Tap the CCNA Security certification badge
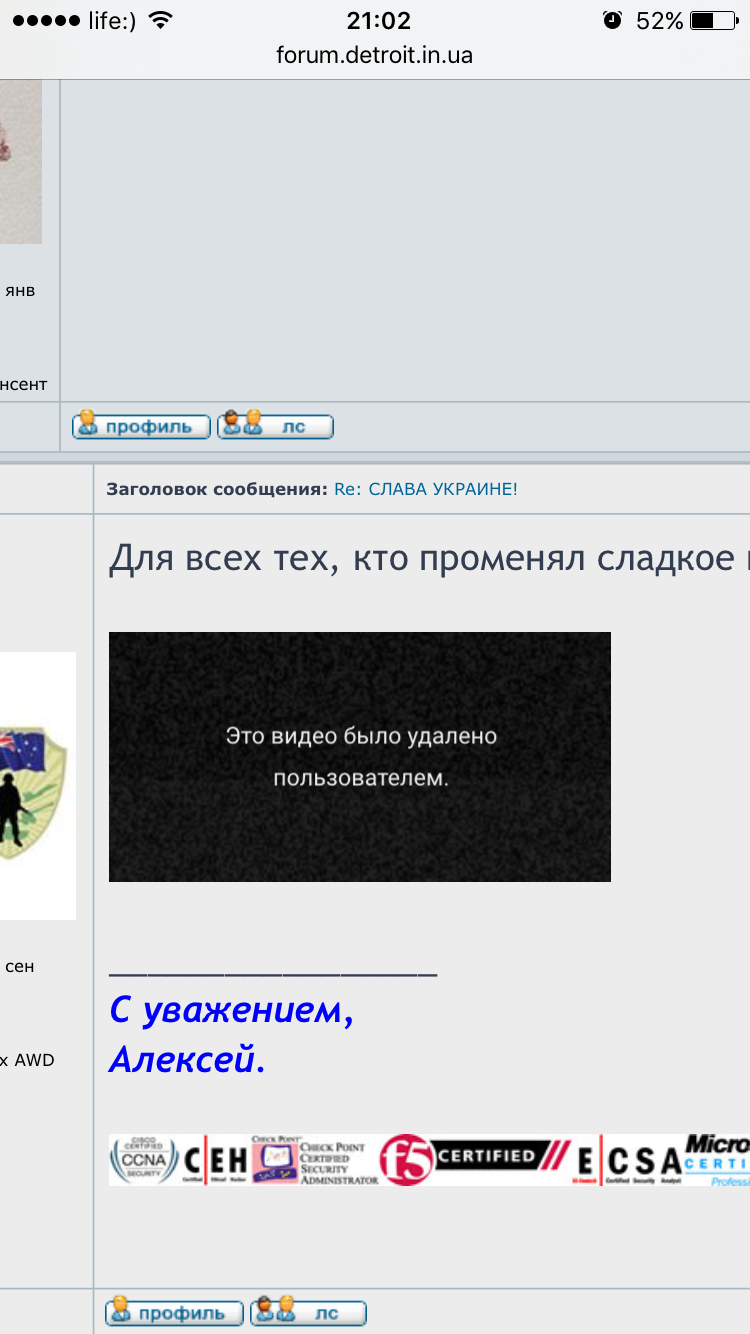 [x=143, y=1160]
